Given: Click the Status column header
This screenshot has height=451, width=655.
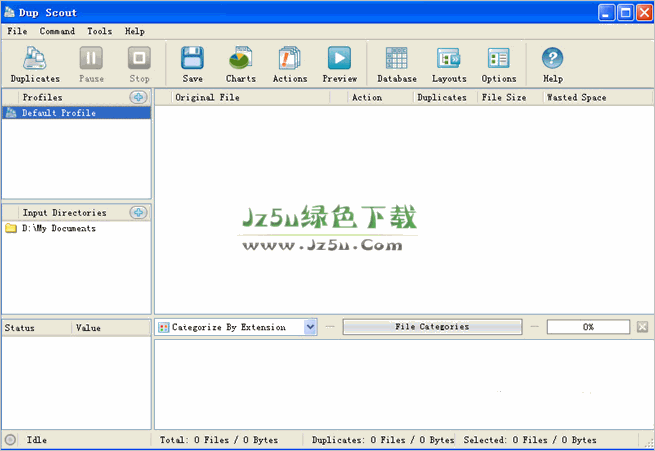Looking at the screenshot, I should (37, 328).
